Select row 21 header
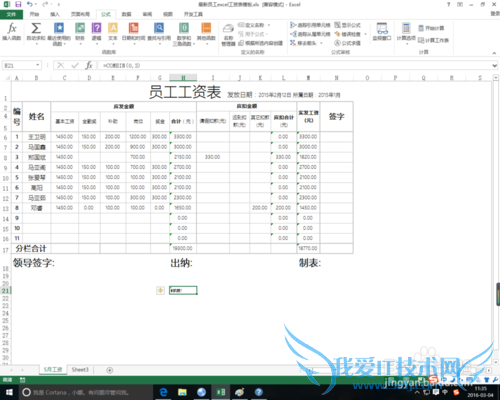 [6, 290]
